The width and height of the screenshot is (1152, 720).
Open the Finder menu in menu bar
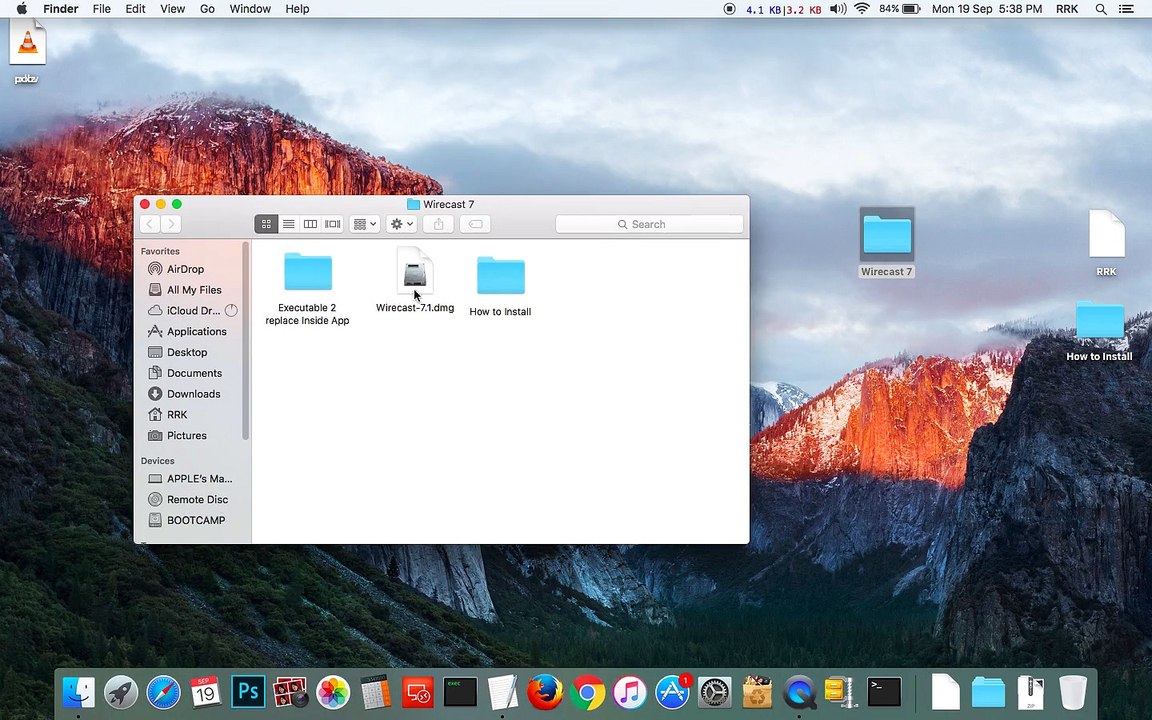[x=60, y=9]
